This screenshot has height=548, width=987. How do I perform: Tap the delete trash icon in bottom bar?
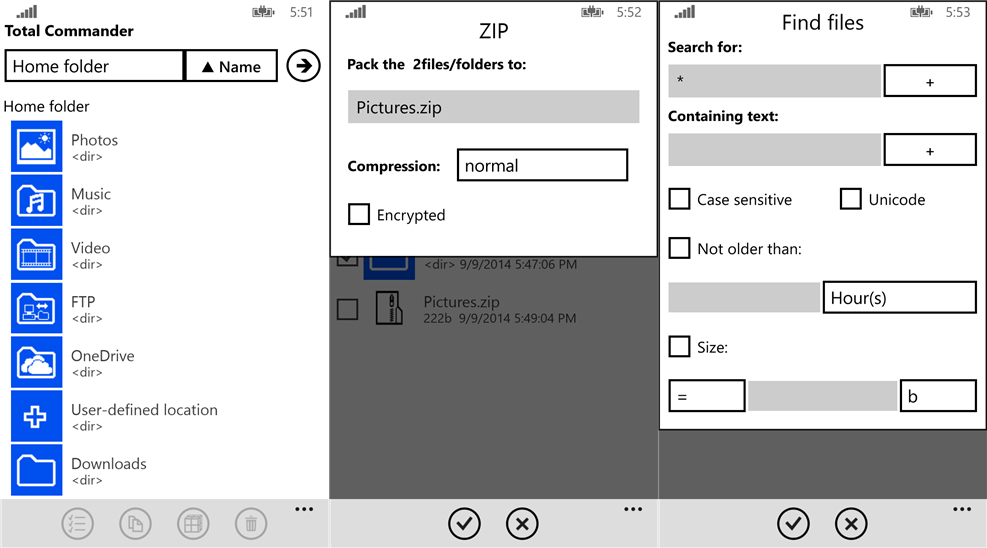click(251, 523)
